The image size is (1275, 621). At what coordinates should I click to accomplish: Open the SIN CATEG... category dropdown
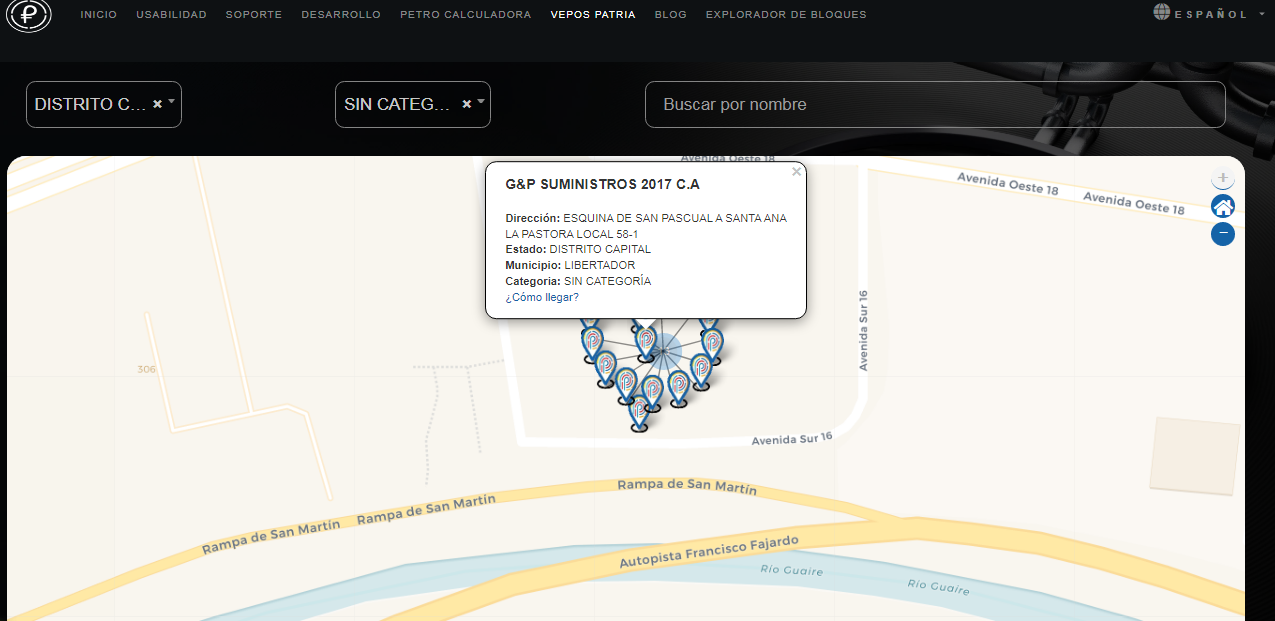coord(413,104)
